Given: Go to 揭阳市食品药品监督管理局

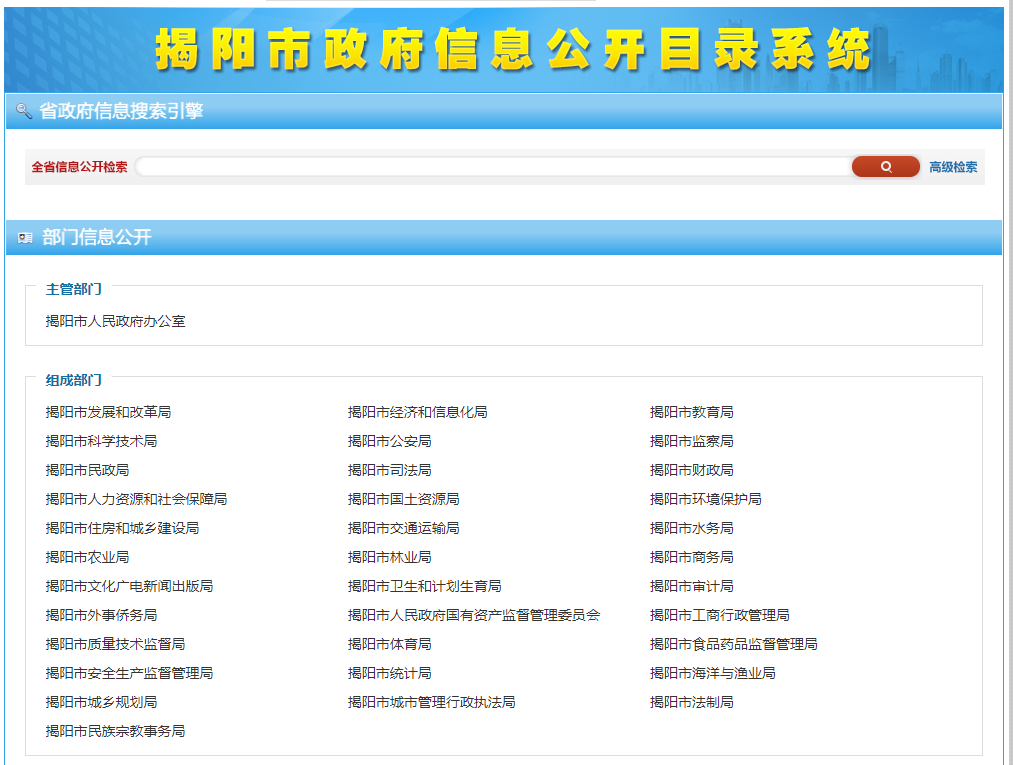Looking at the screenshot, I should [733, 645].
